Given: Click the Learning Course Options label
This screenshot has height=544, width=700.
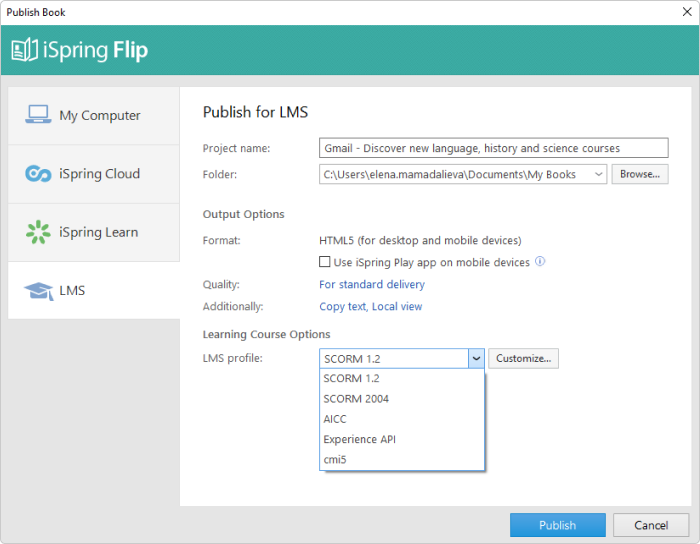Looking at the screenshot, I should [267, 334].
